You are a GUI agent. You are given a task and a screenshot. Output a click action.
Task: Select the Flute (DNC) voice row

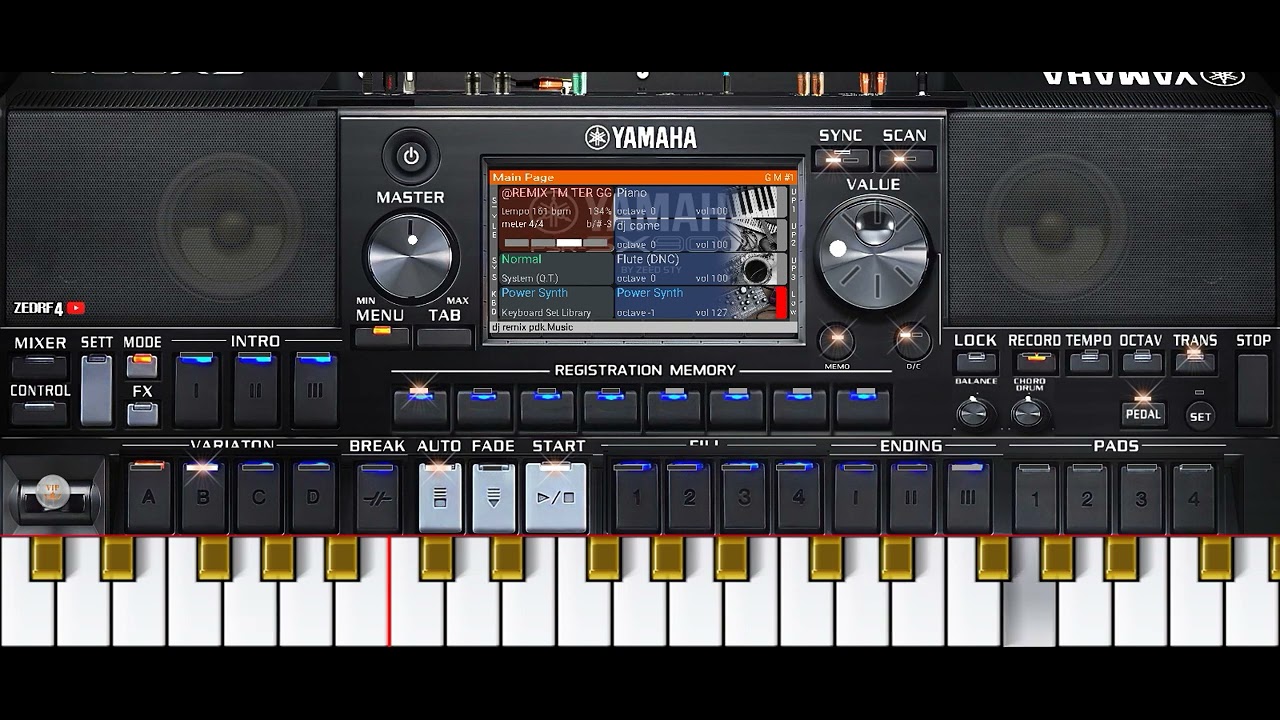(701, 269)
